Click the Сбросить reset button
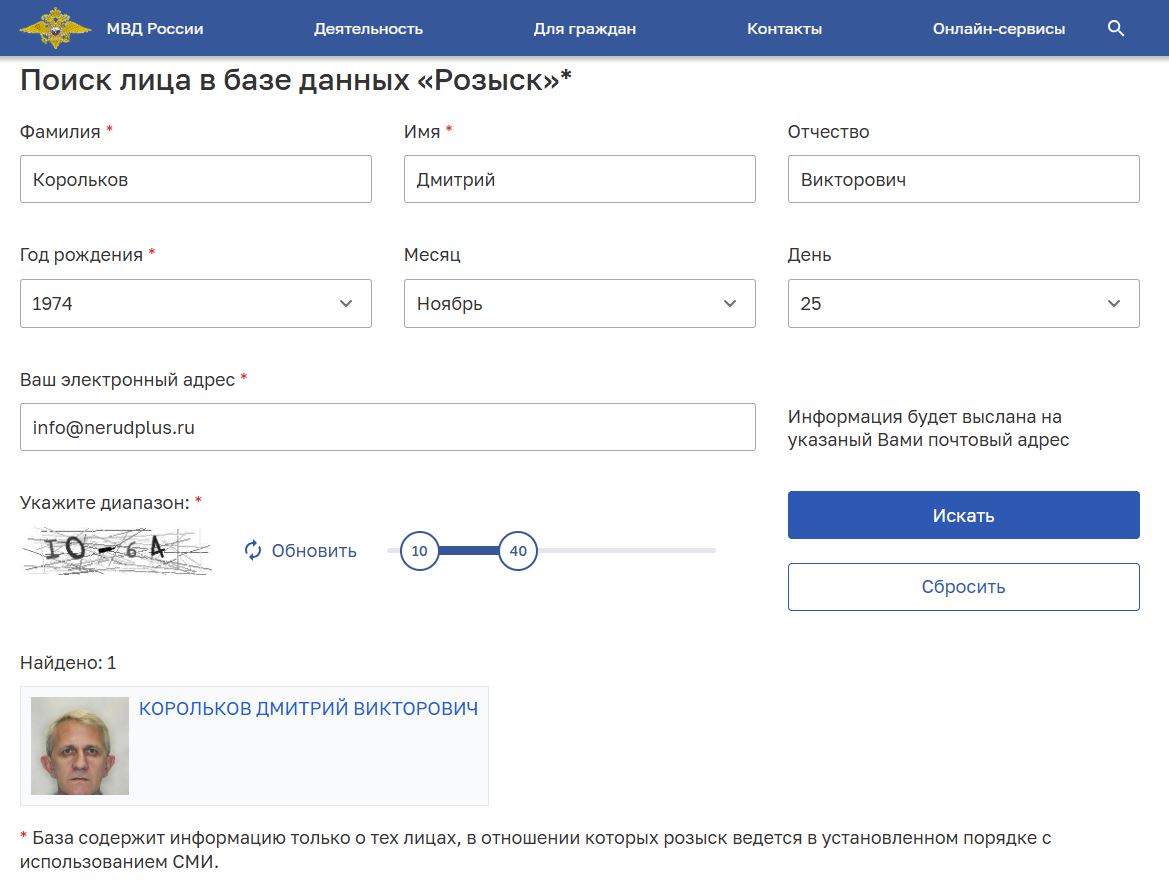Image resolution: width=1169 pixels, height=883 pixels. [x=963, y=587]
